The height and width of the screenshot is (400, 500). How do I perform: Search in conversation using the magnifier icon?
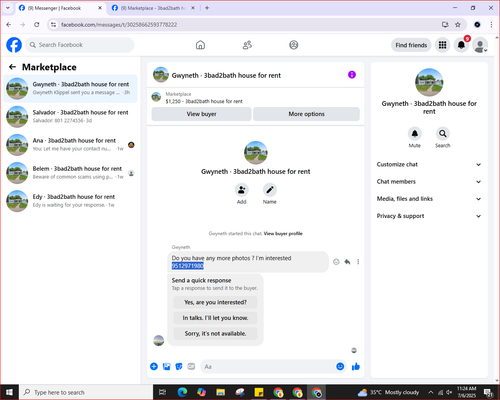pyautogui.click(x=443, y=134)
